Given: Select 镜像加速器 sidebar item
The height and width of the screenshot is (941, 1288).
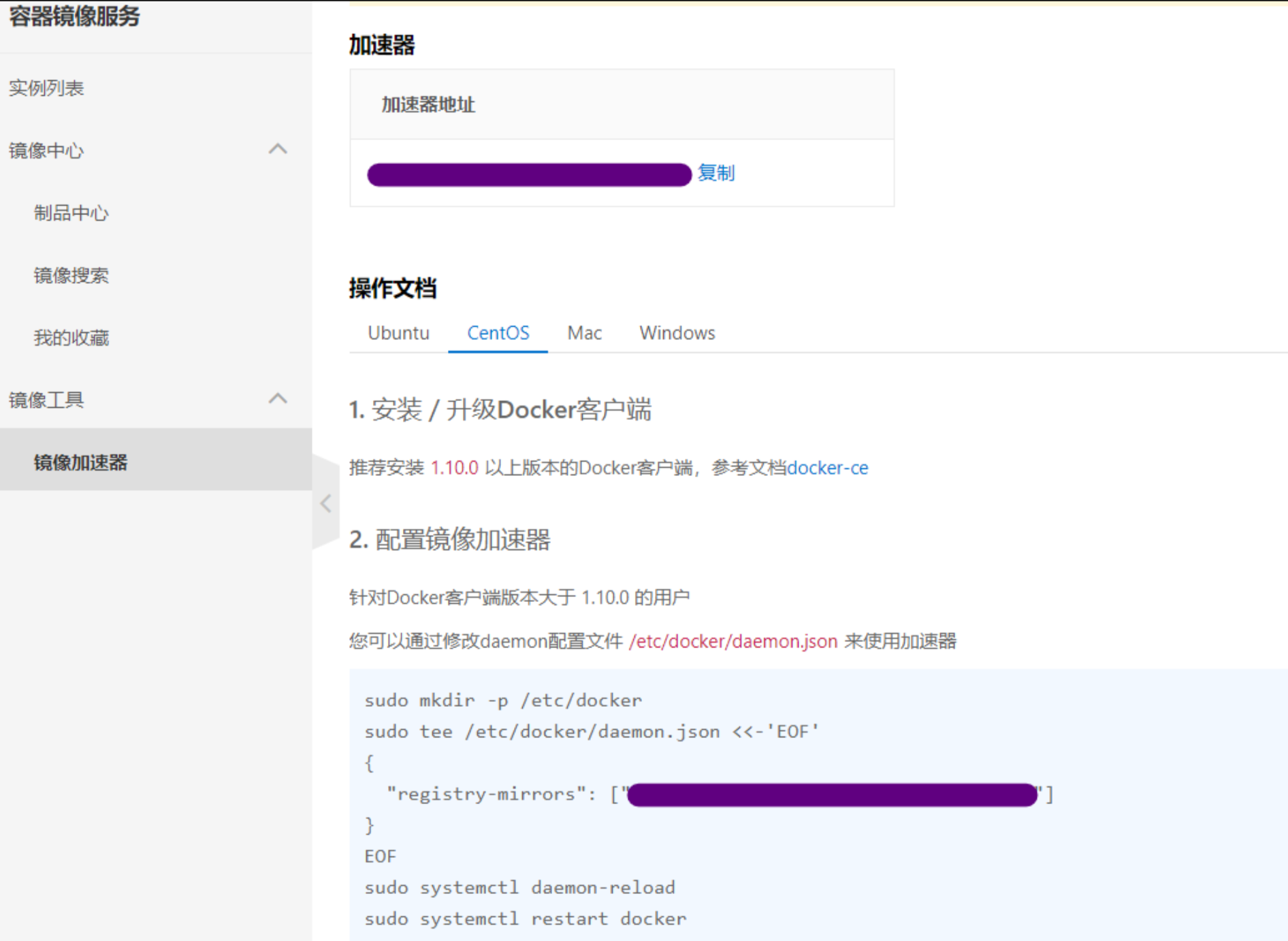Looking at the screenshot, I should 156,460.
